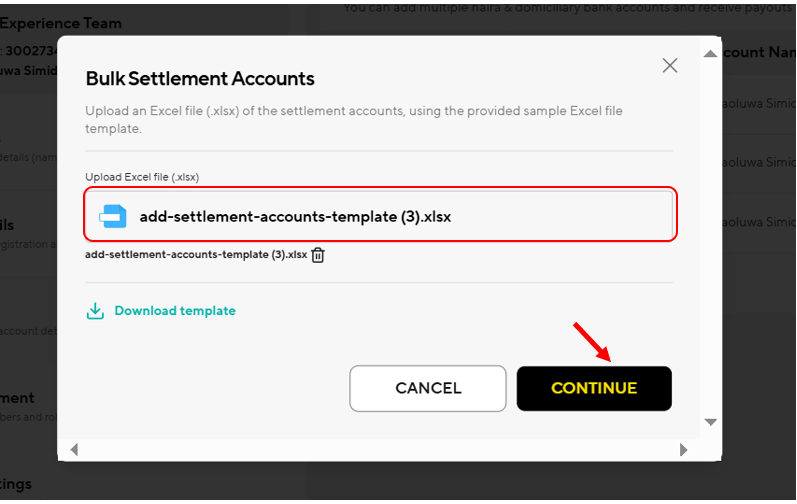Image resolution: width=797 pixels, height=504 pixels.
Task: Click the download arrow icon
Action: coord(95,311)
